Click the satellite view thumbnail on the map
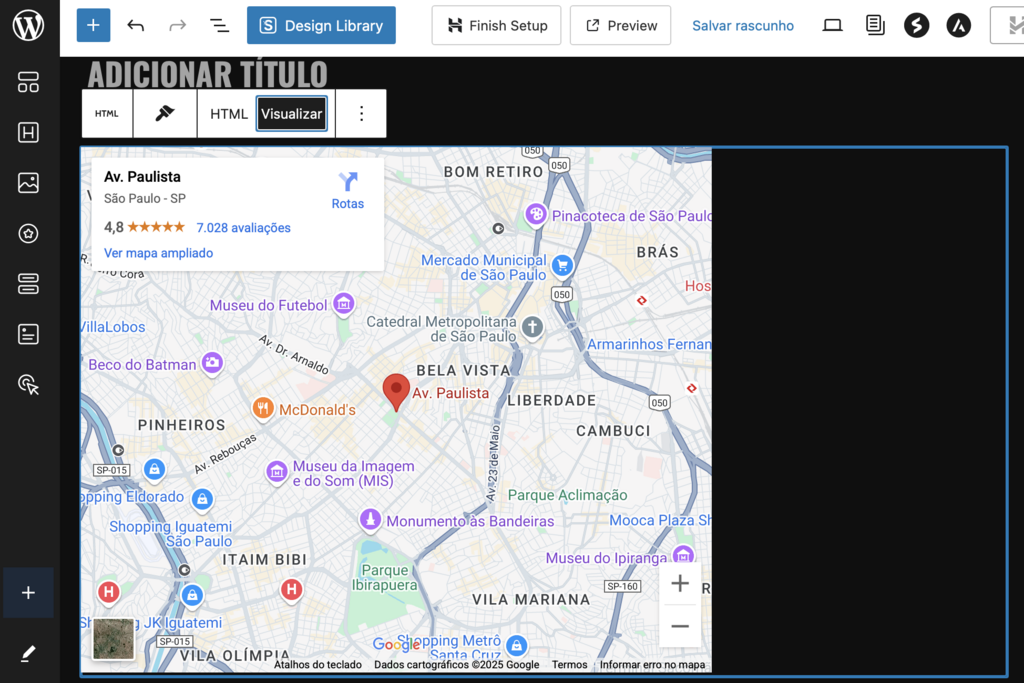The height and width of the screenshot is (683, 1024). (113, 639)
